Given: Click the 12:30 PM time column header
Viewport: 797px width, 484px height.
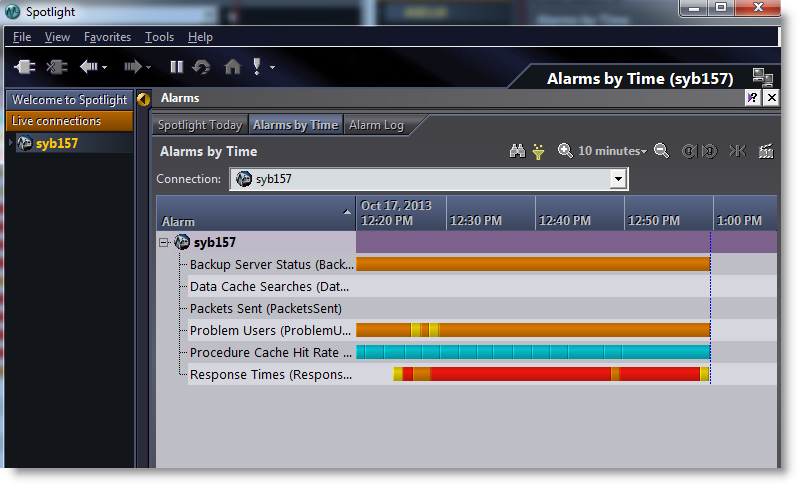Looking at the screenshot, I should (x=491, y=214).
